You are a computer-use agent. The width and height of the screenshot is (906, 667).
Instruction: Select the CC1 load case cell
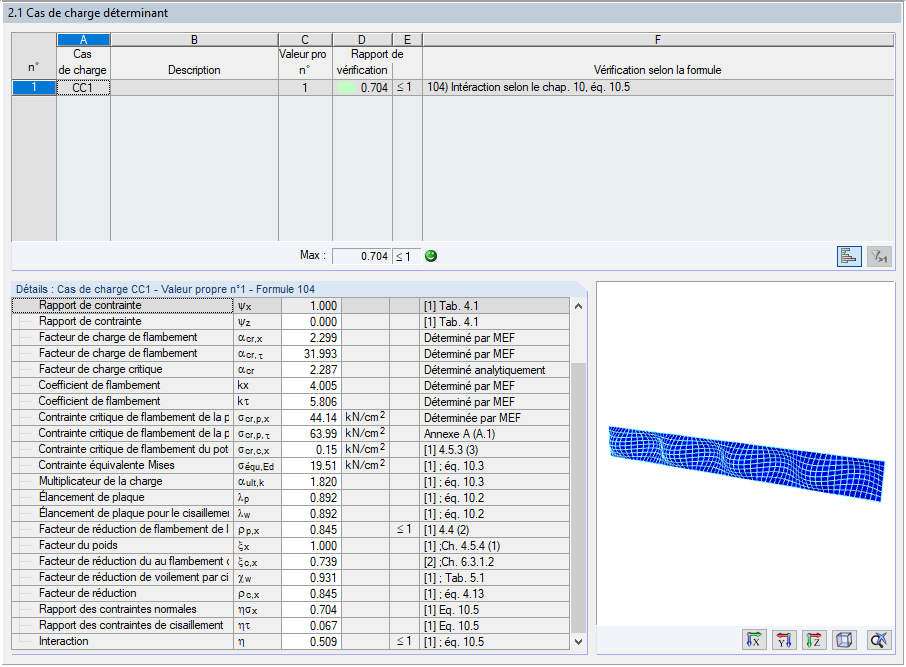point(83,87)
